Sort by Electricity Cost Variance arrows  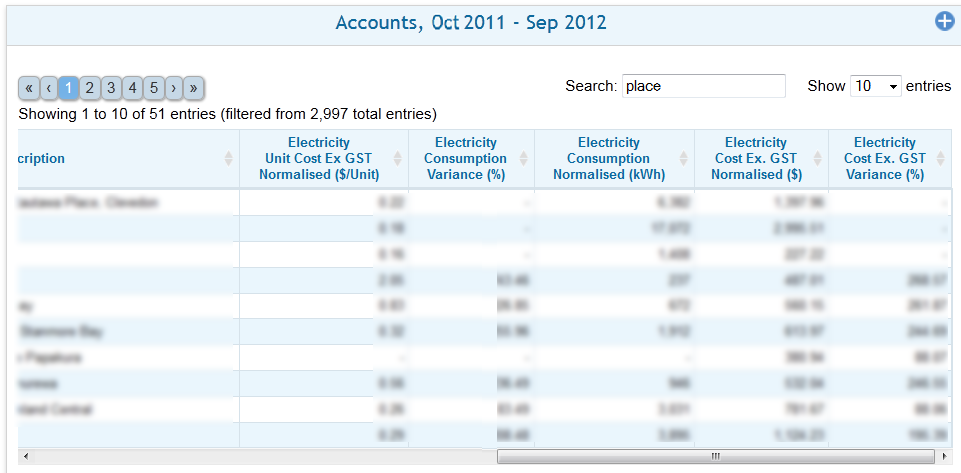point(941,159)
